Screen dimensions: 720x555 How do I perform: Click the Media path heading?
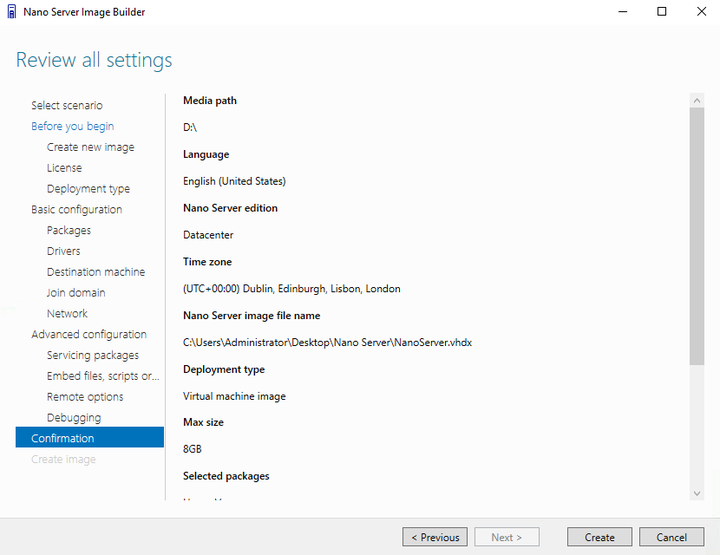pos(210,101)
